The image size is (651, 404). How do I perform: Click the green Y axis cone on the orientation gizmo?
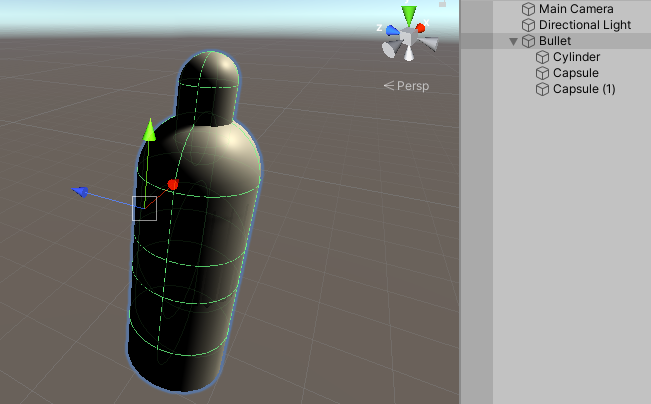409,15
